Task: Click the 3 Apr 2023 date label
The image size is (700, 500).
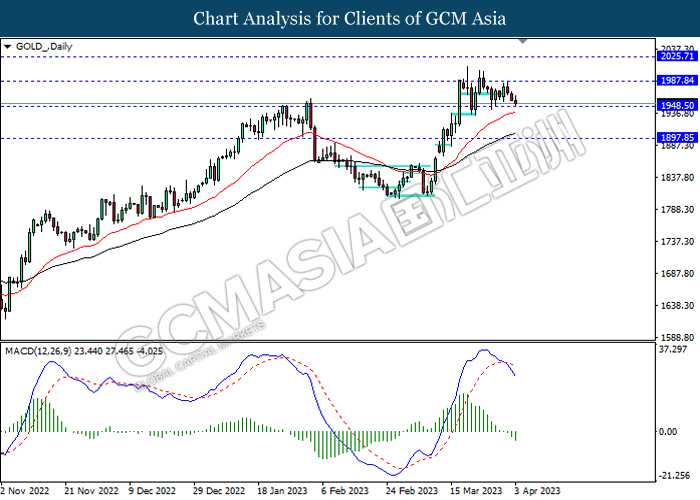Action: point(537,491)
